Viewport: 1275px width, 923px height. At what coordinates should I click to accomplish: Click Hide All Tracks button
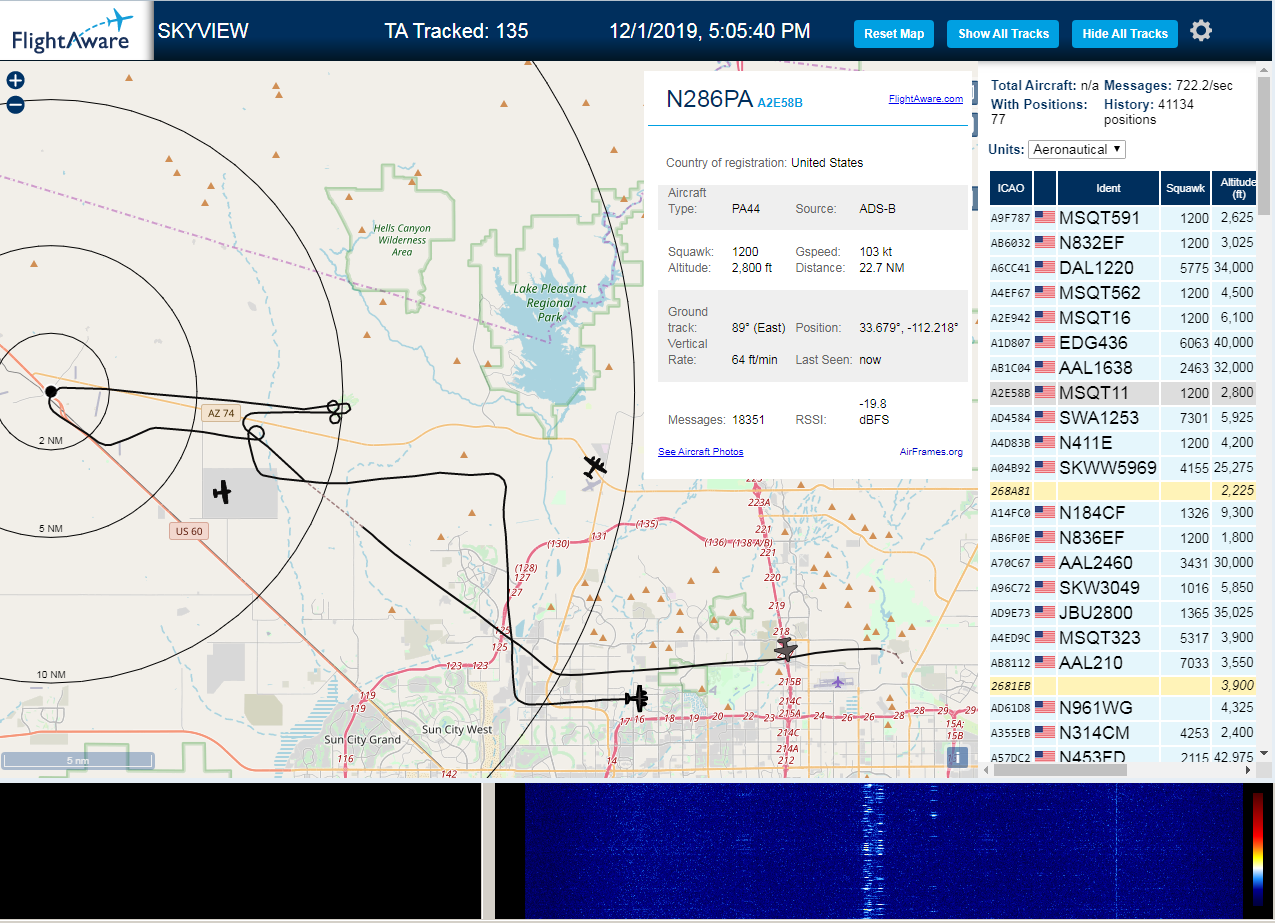pyautogui.click(x=1125, y=33)
